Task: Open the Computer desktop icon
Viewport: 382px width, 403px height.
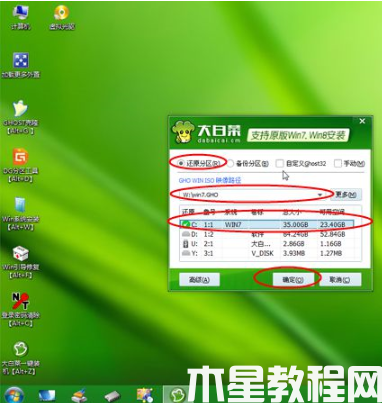Action: pyautogui.click(x=20, y=18)
